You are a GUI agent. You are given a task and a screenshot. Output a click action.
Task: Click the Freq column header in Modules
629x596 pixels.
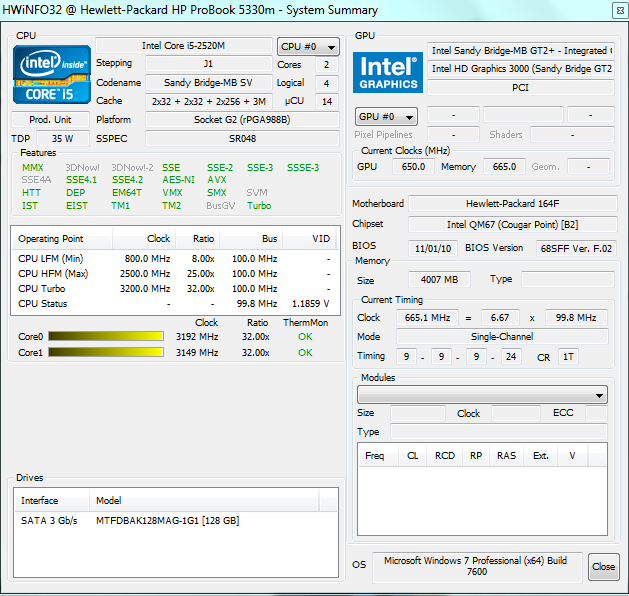[x=377, y=456]
